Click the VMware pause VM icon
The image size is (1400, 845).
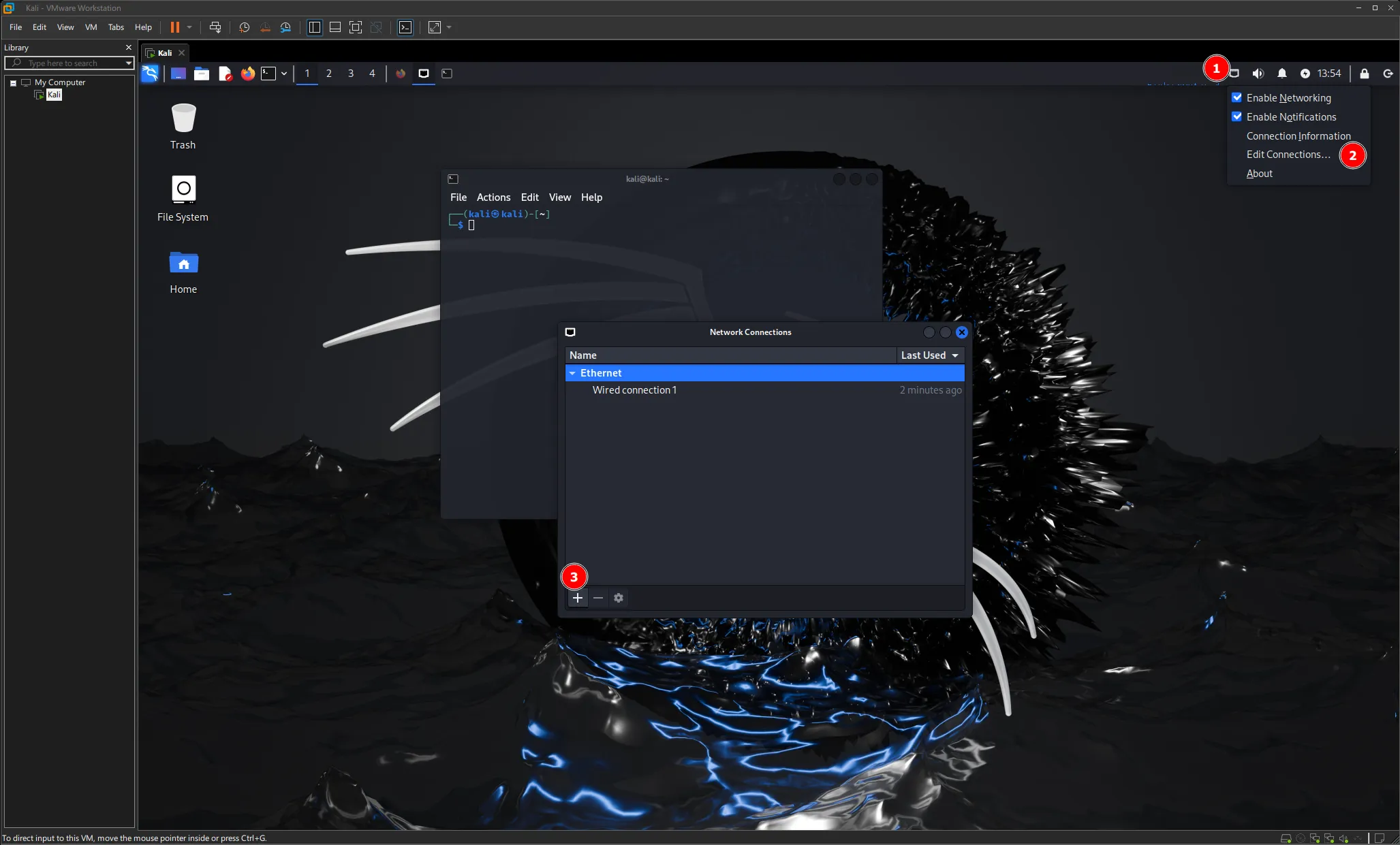(x=175, y=27)
